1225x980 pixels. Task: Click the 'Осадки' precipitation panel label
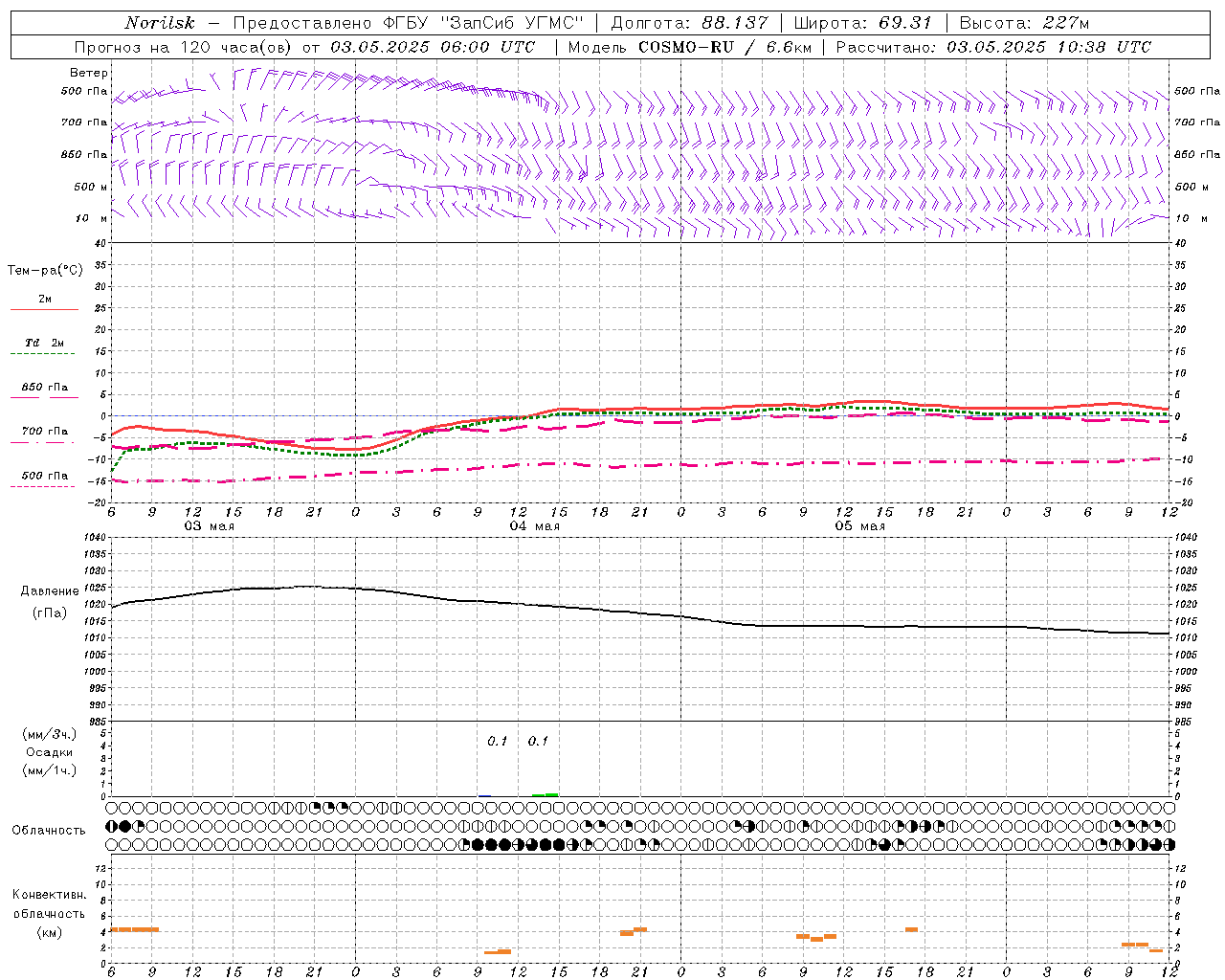click(x=49, y=752)
